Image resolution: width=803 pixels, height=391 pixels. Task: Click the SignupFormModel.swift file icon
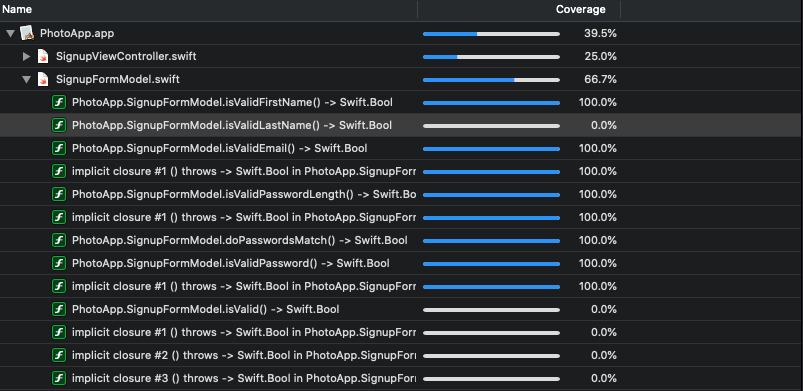coord(44,79)
